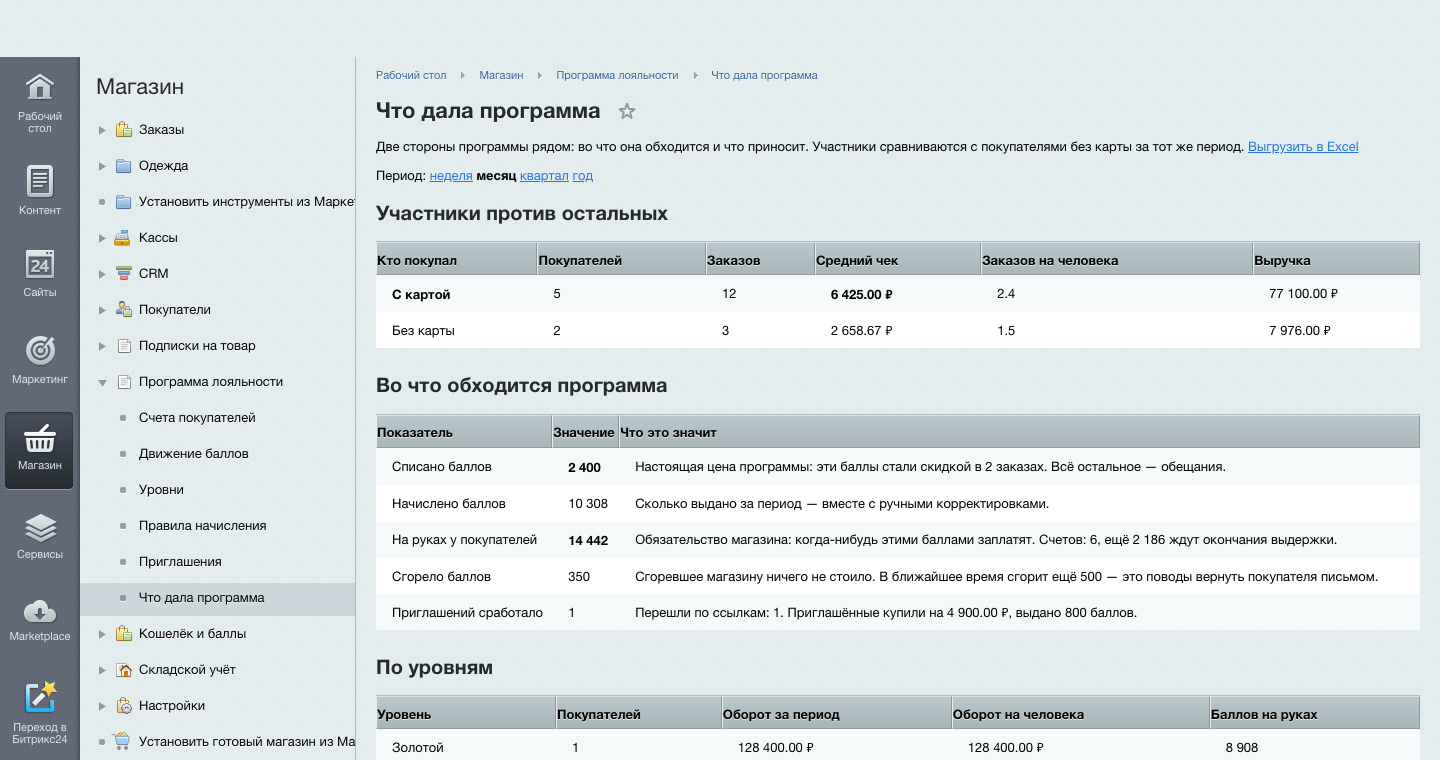Go to Рабочий стол breadcrumb

[x=411, y=75]
